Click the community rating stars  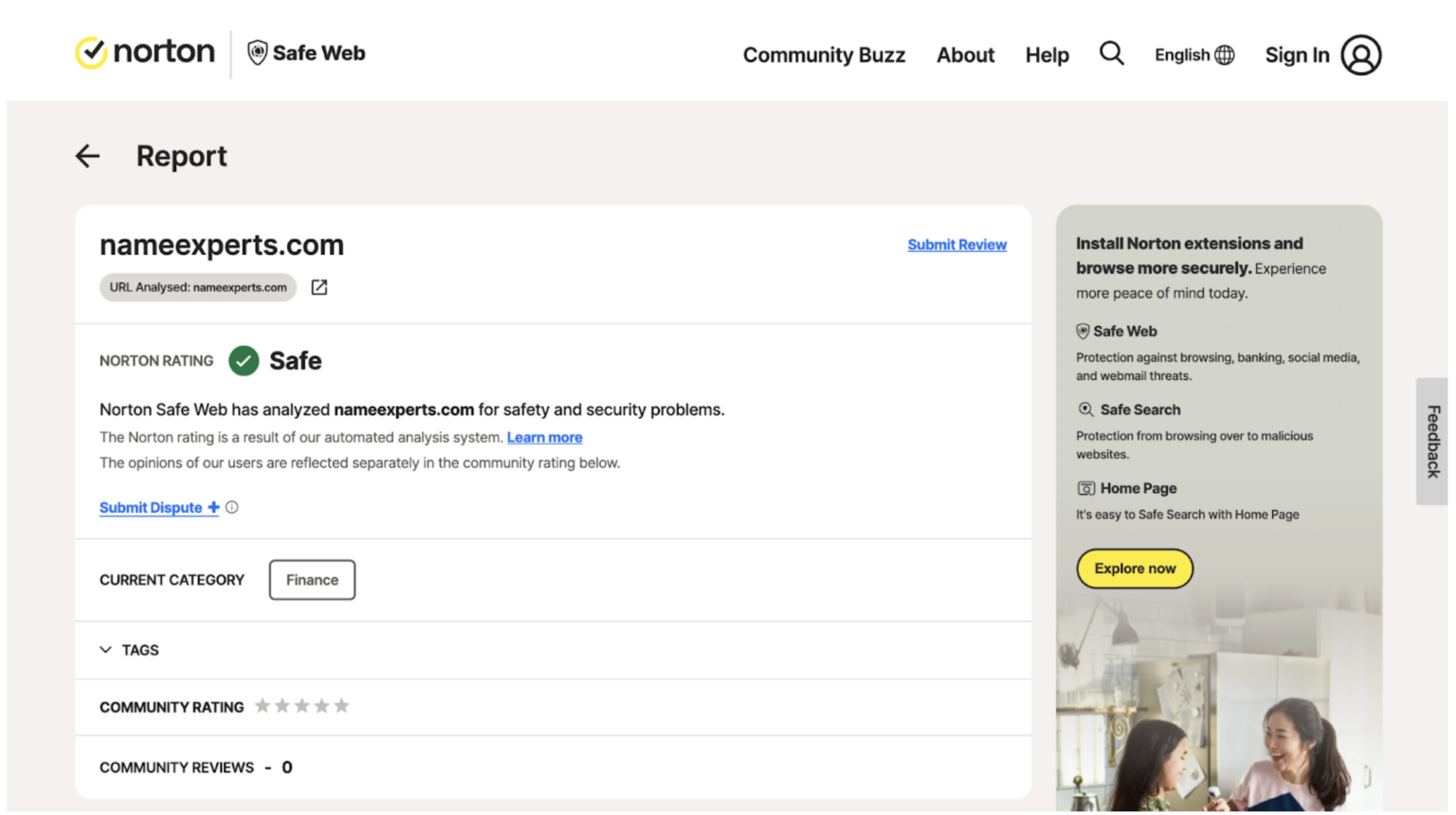point(302,706)
